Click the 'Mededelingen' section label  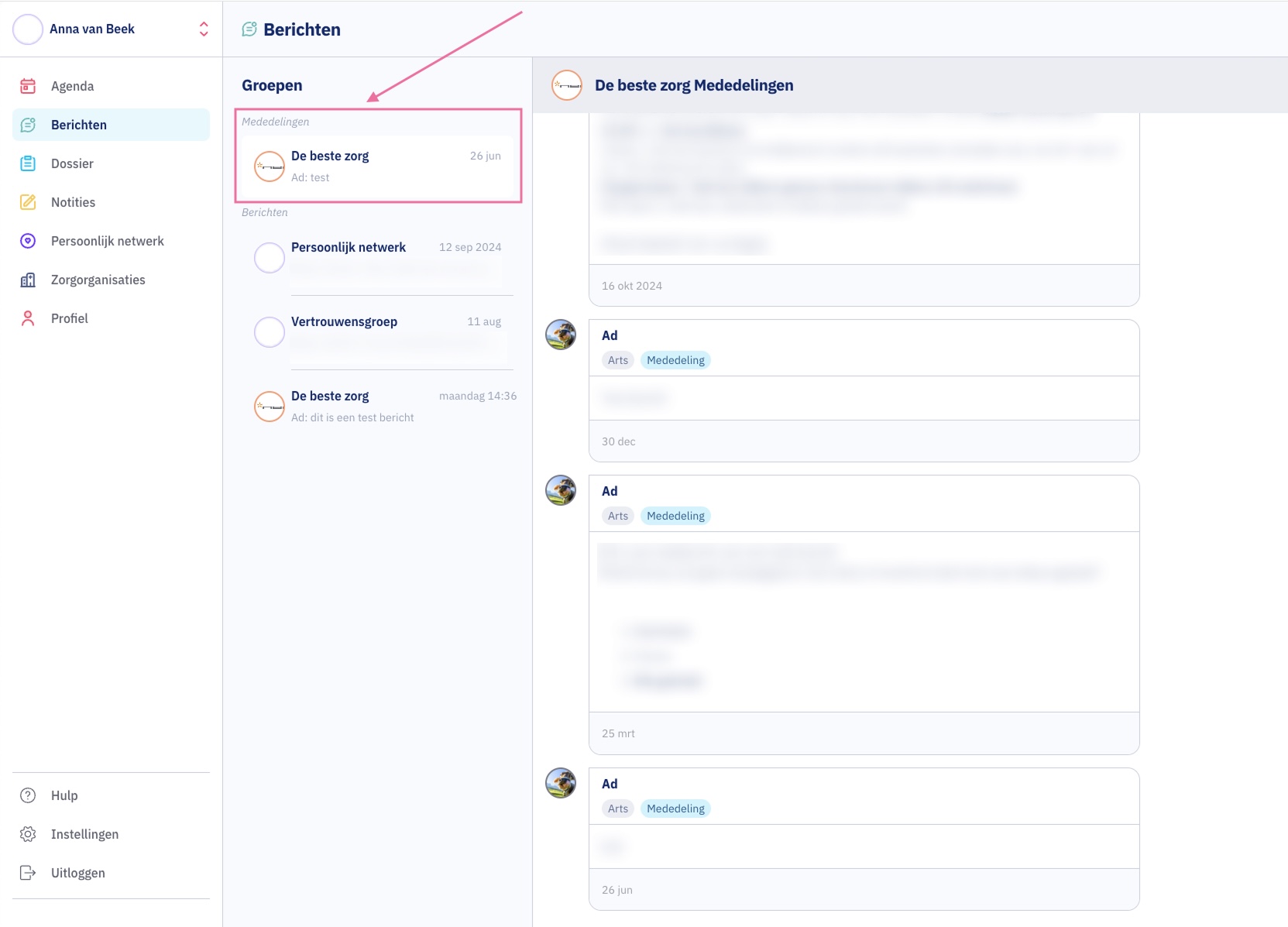pyautogui.click(x=275, y=122)
